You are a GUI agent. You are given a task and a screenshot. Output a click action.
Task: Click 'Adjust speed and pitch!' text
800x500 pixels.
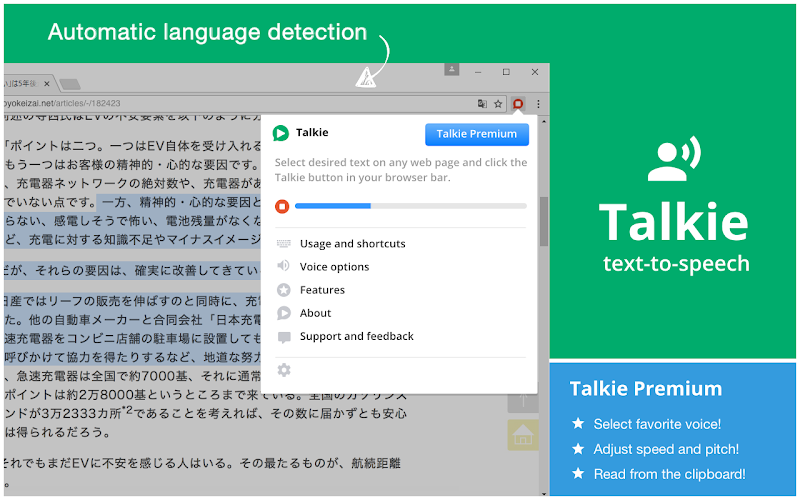pyautogui.click(x=666, y=449)
